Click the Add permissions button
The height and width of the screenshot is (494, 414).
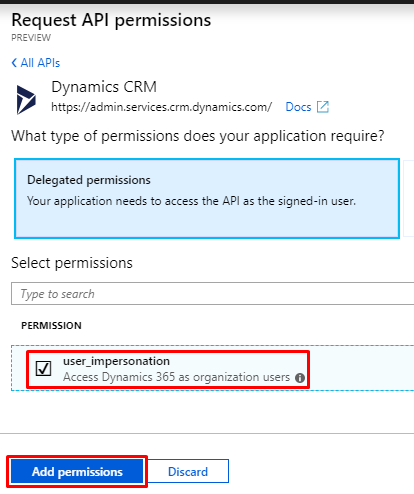tap(77, 472)
